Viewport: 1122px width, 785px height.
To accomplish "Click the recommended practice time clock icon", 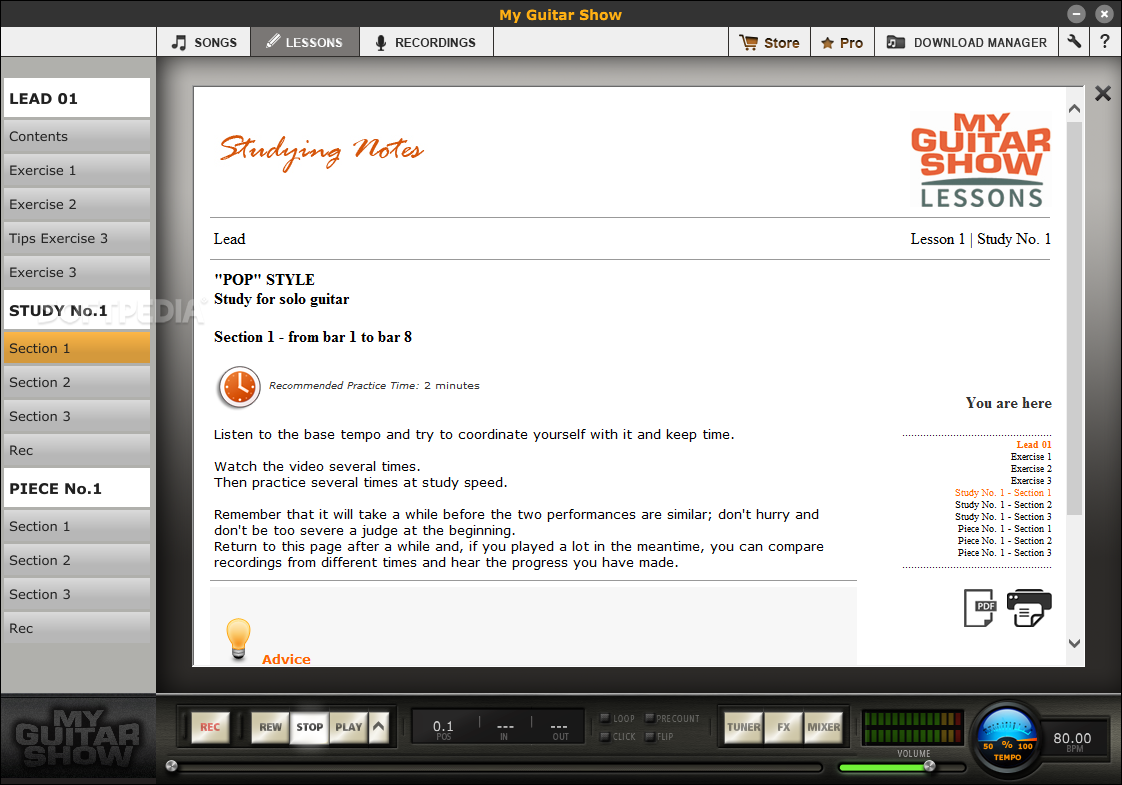I will tap(239, 387).
